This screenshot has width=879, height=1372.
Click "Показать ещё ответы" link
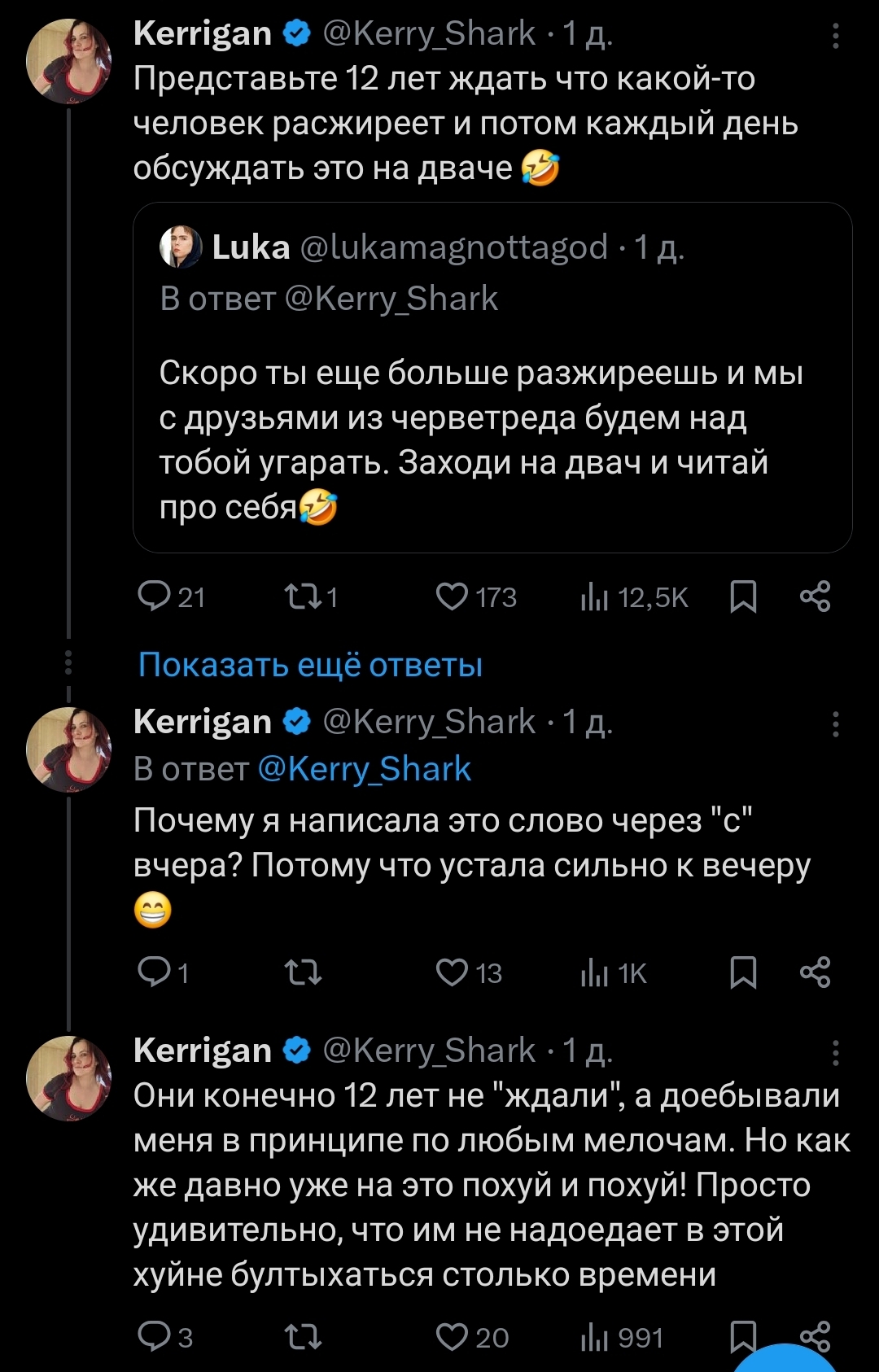(x=310, y=665)
